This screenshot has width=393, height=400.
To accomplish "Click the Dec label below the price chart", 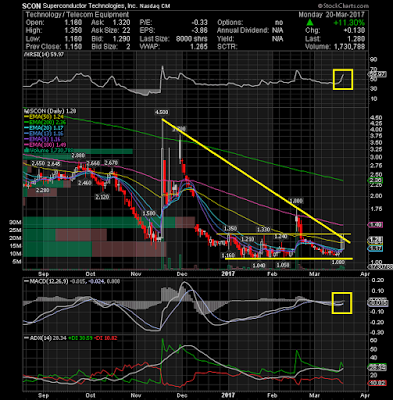I will tap(182, 274).
